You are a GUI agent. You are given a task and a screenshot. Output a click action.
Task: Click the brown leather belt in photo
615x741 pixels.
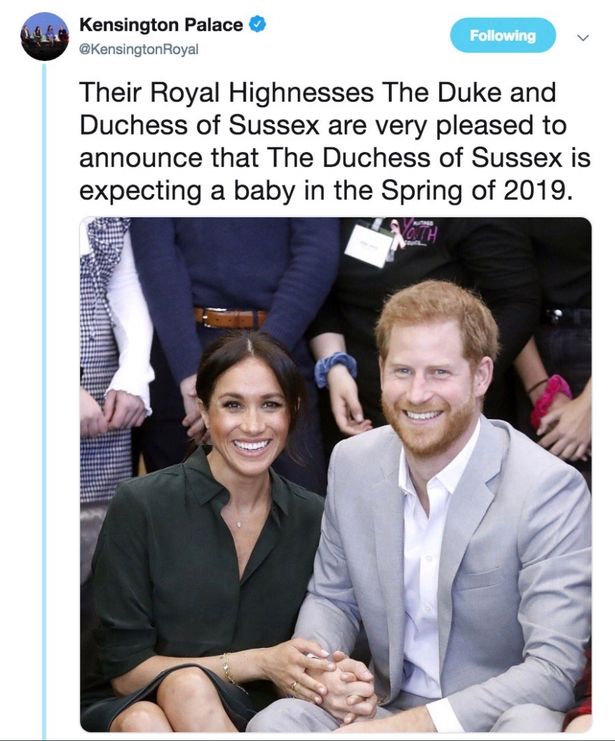(x=231, y=319)
